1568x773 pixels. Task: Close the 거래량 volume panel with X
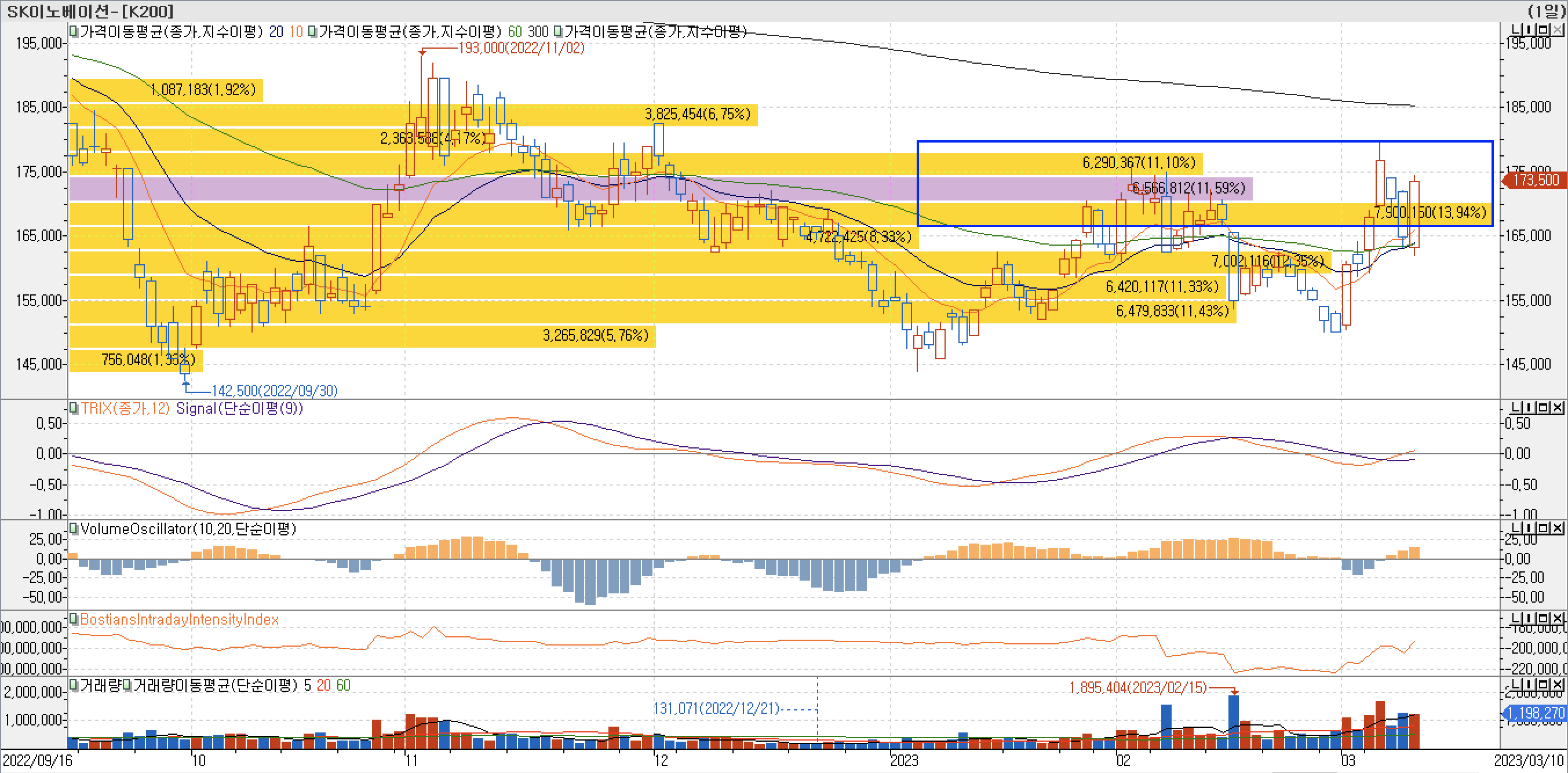[x=1558, y=684]
